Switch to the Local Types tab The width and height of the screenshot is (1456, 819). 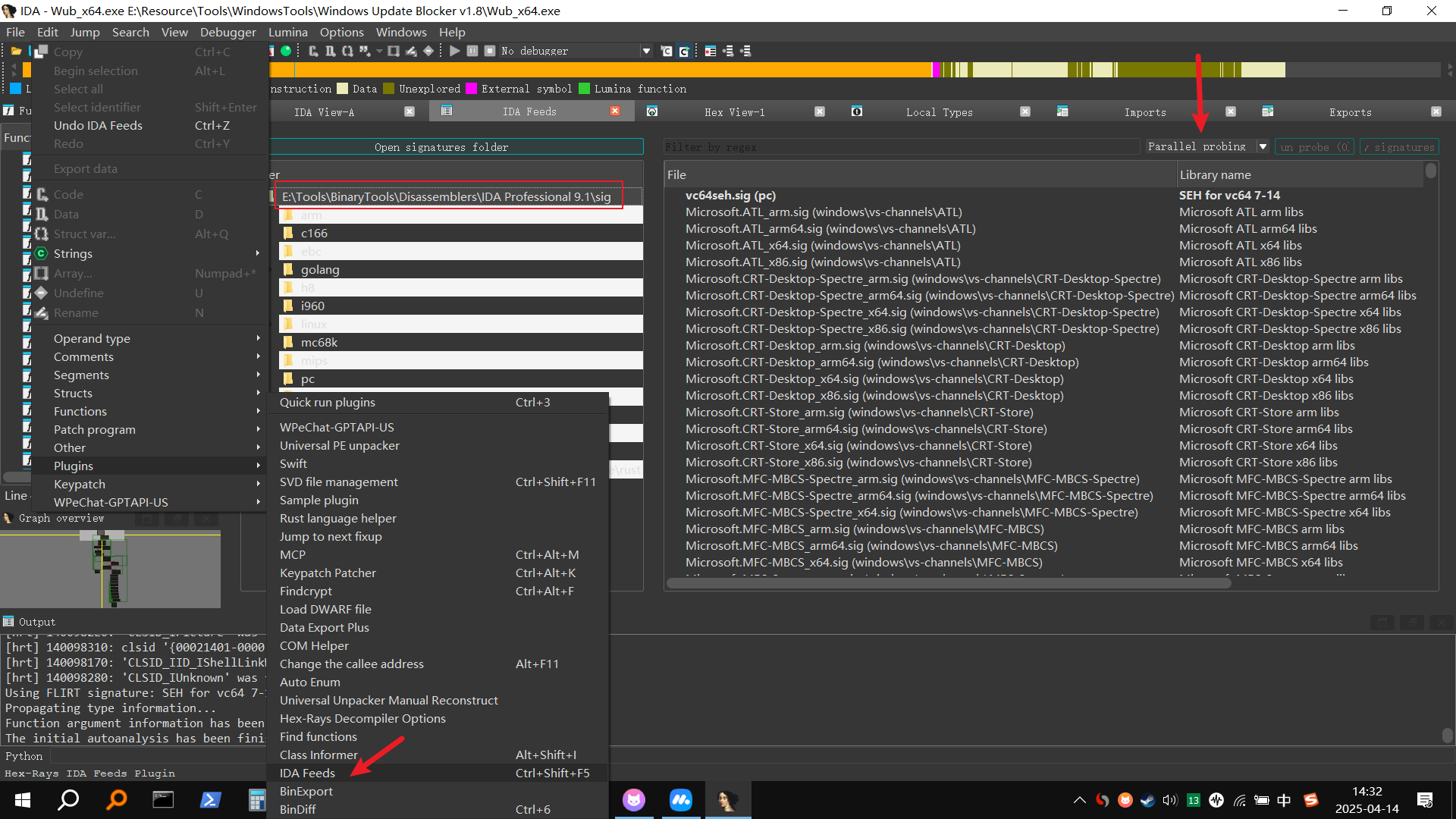coord(939,111)
